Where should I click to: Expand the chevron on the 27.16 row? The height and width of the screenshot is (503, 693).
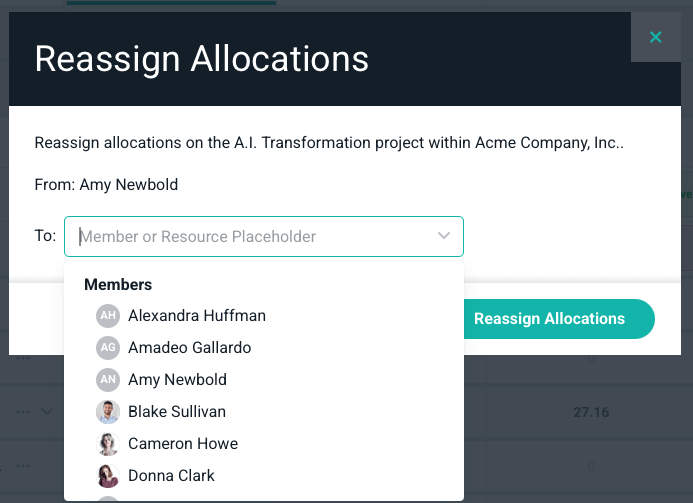46,412
